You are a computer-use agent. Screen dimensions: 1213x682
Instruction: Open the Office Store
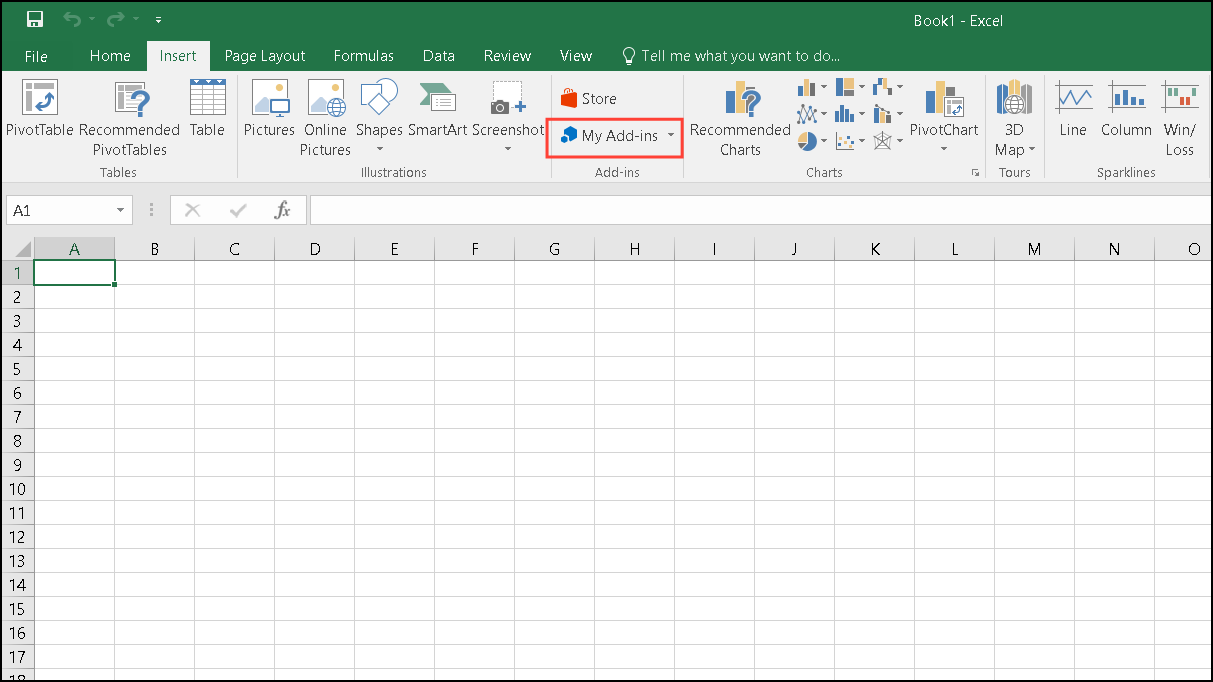(589, 98)
